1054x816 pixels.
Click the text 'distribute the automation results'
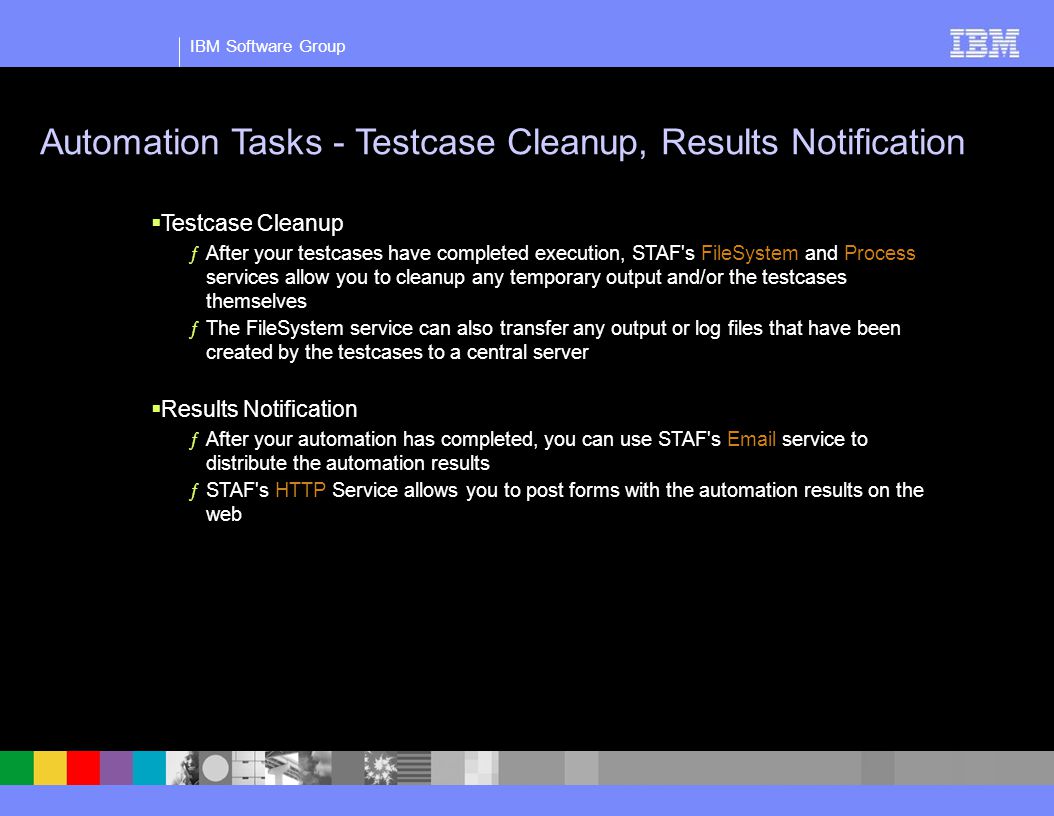click(348, 463)
